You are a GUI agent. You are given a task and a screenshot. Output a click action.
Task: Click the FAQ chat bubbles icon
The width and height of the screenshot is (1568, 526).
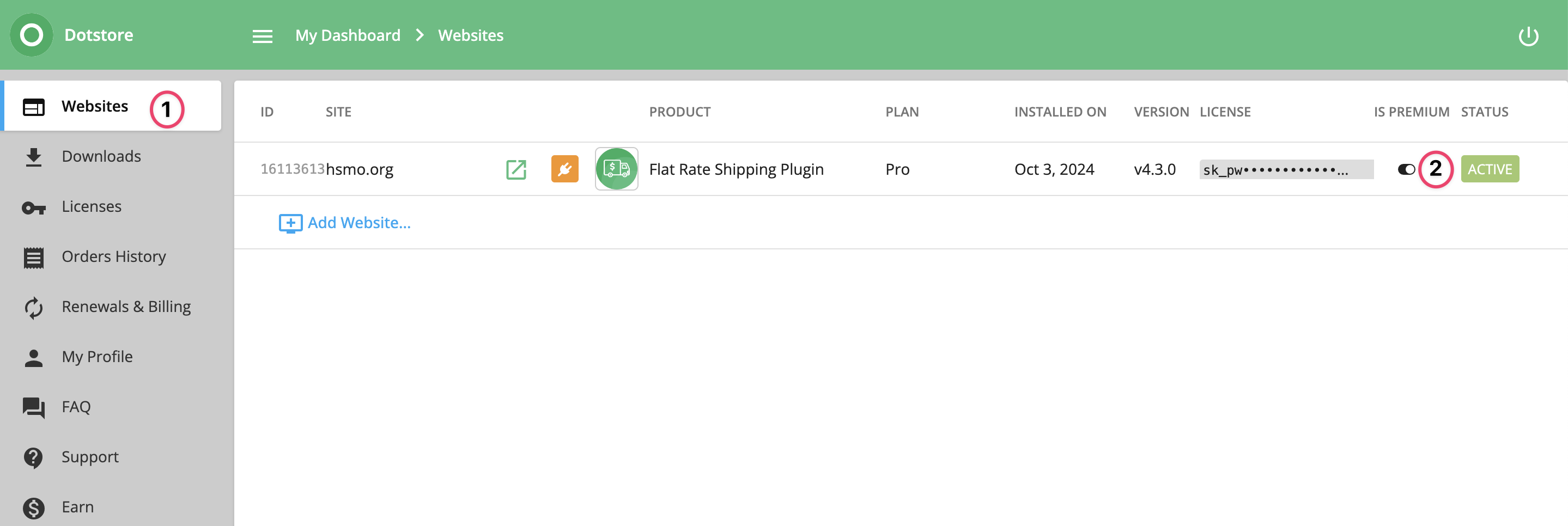(x=33, y=408)
